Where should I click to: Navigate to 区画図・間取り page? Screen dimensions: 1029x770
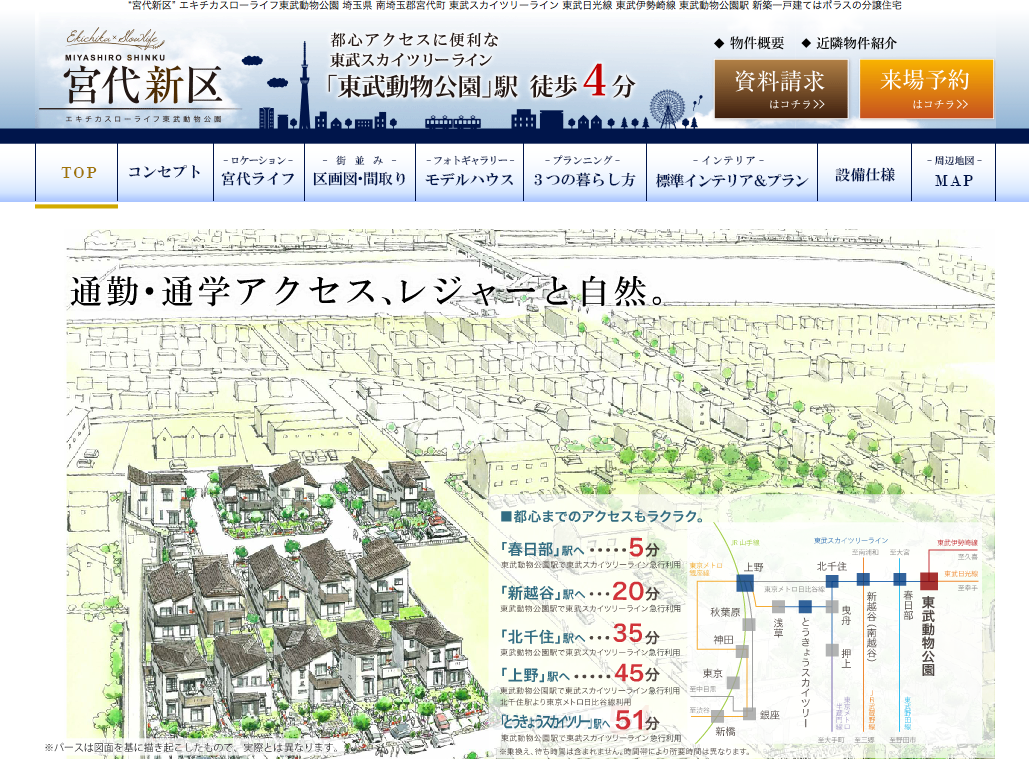(x=360, y=172)
